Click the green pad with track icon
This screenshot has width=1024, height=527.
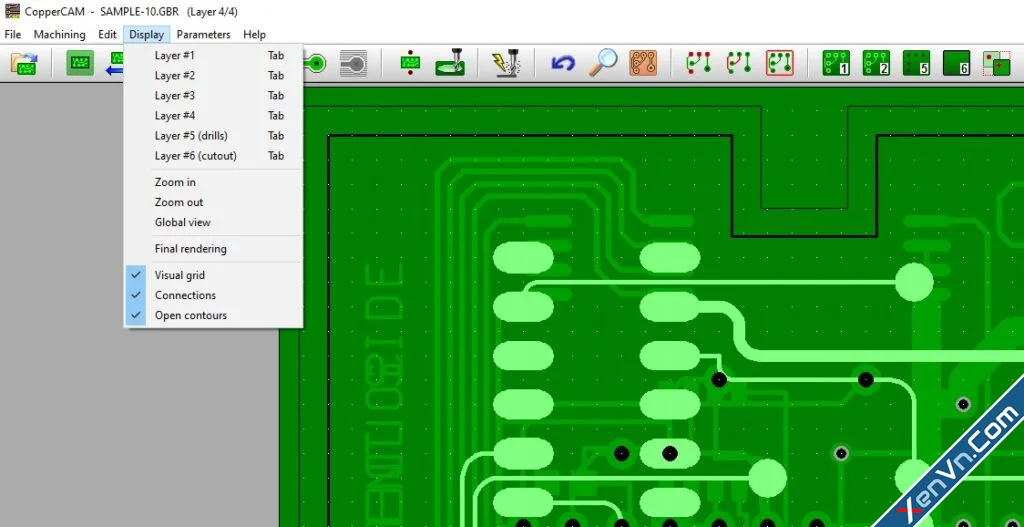pos(315,63)
